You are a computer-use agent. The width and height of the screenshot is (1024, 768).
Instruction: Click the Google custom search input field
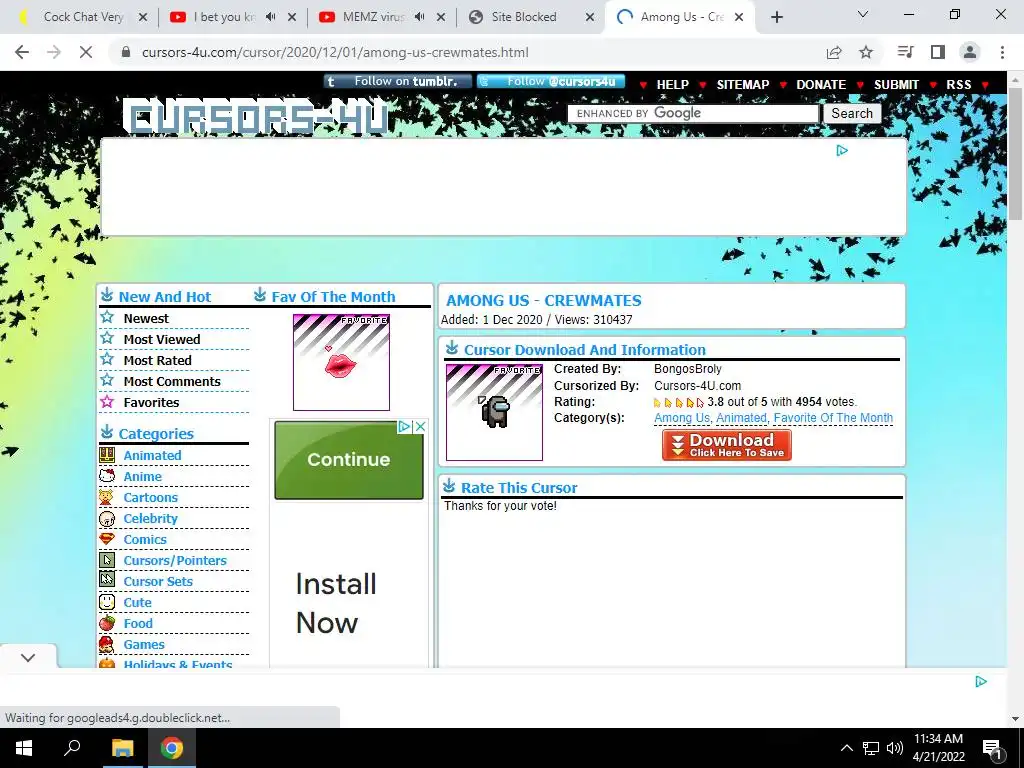(693, 114)
